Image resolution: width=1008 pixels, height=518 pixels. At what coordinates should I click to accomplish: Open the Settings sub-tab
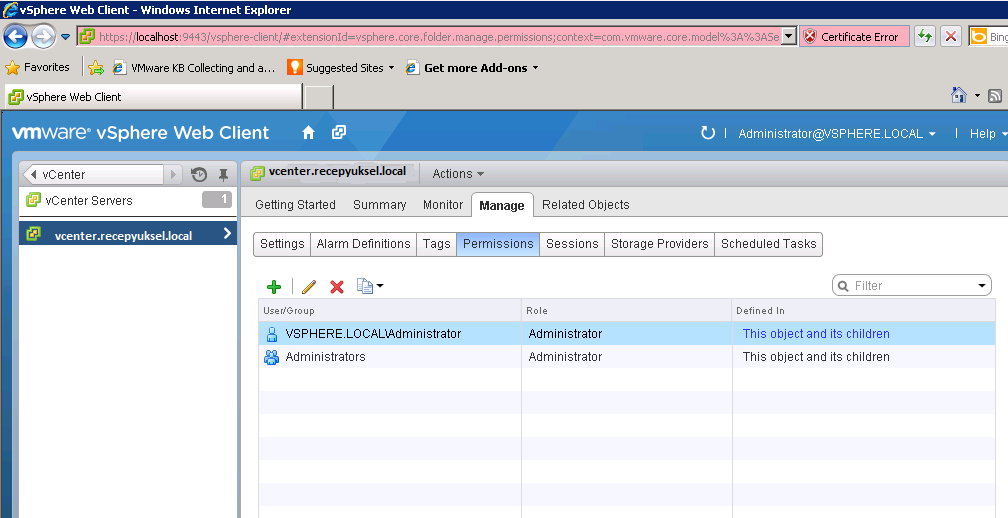click(282, 244)
